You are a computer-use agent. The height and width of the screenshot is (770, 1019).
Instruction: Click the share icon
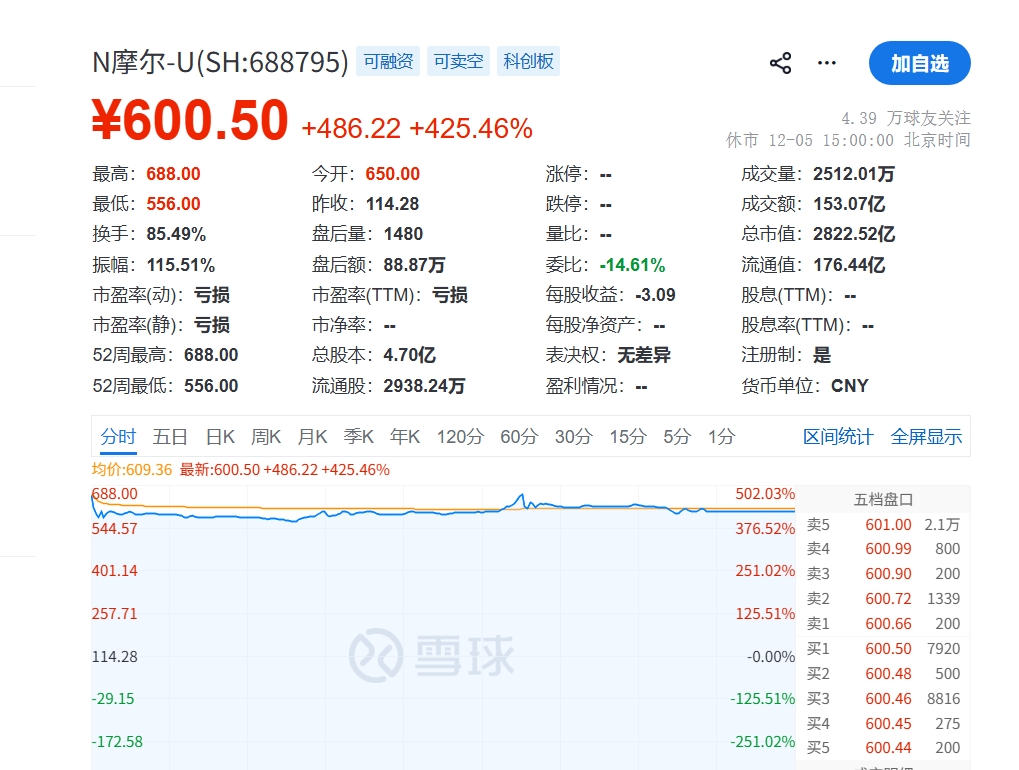pos(779,62)
